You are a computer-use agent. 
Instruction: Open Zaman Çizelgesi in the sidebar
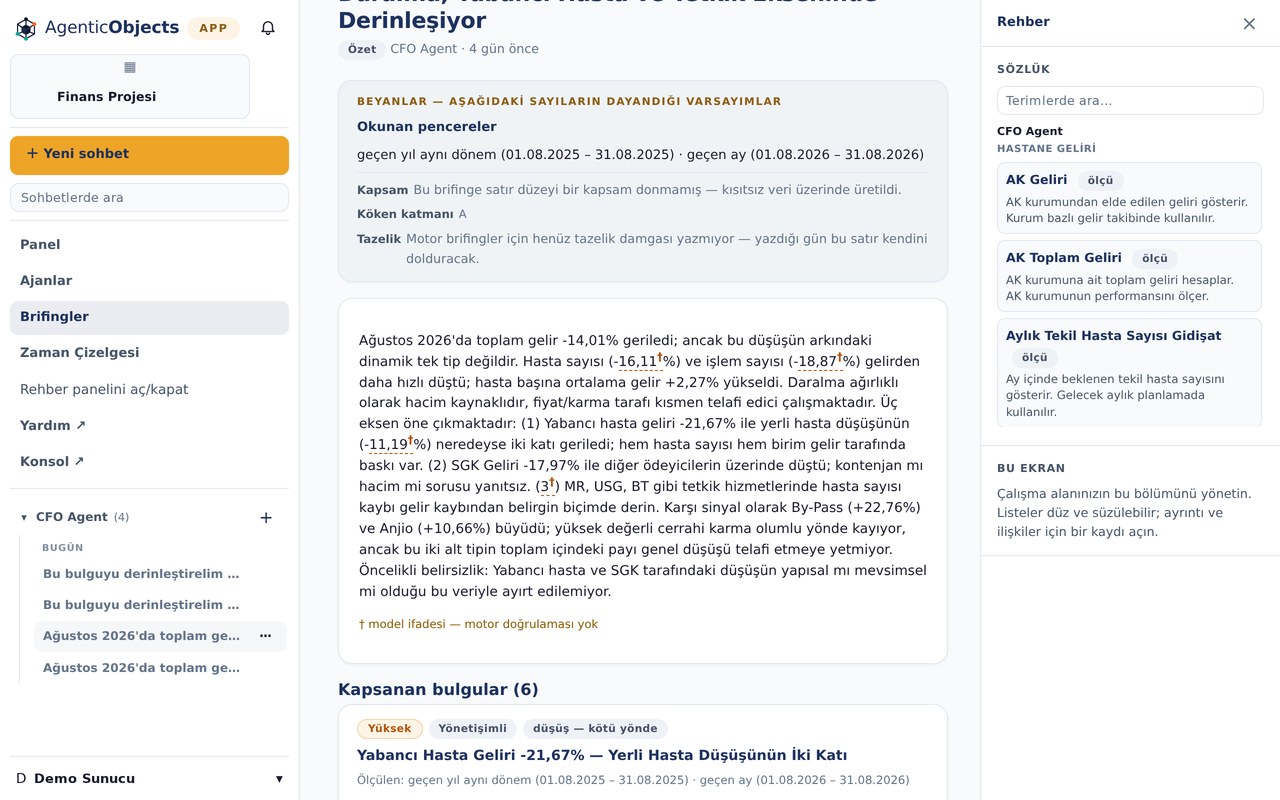[149, 353]
